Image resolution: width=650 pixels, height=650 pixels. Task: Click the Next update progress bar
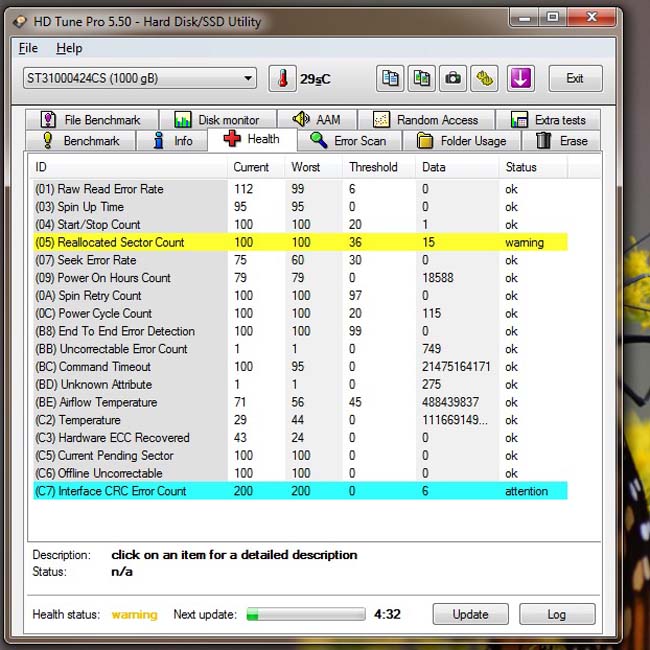[x=306, y=614]
